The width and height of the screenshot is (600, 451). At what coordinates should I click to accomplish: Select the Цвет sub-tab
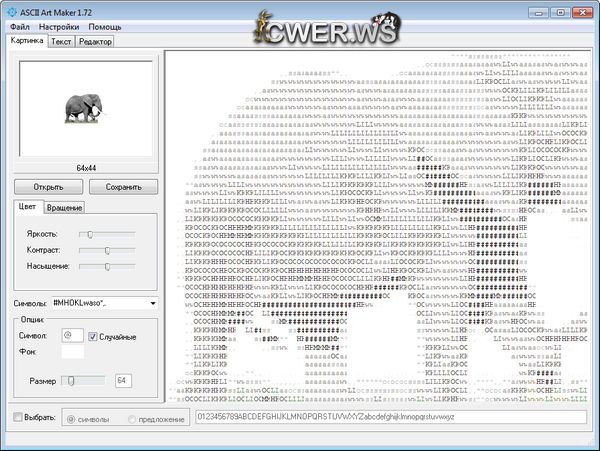[x=27, y=207]
